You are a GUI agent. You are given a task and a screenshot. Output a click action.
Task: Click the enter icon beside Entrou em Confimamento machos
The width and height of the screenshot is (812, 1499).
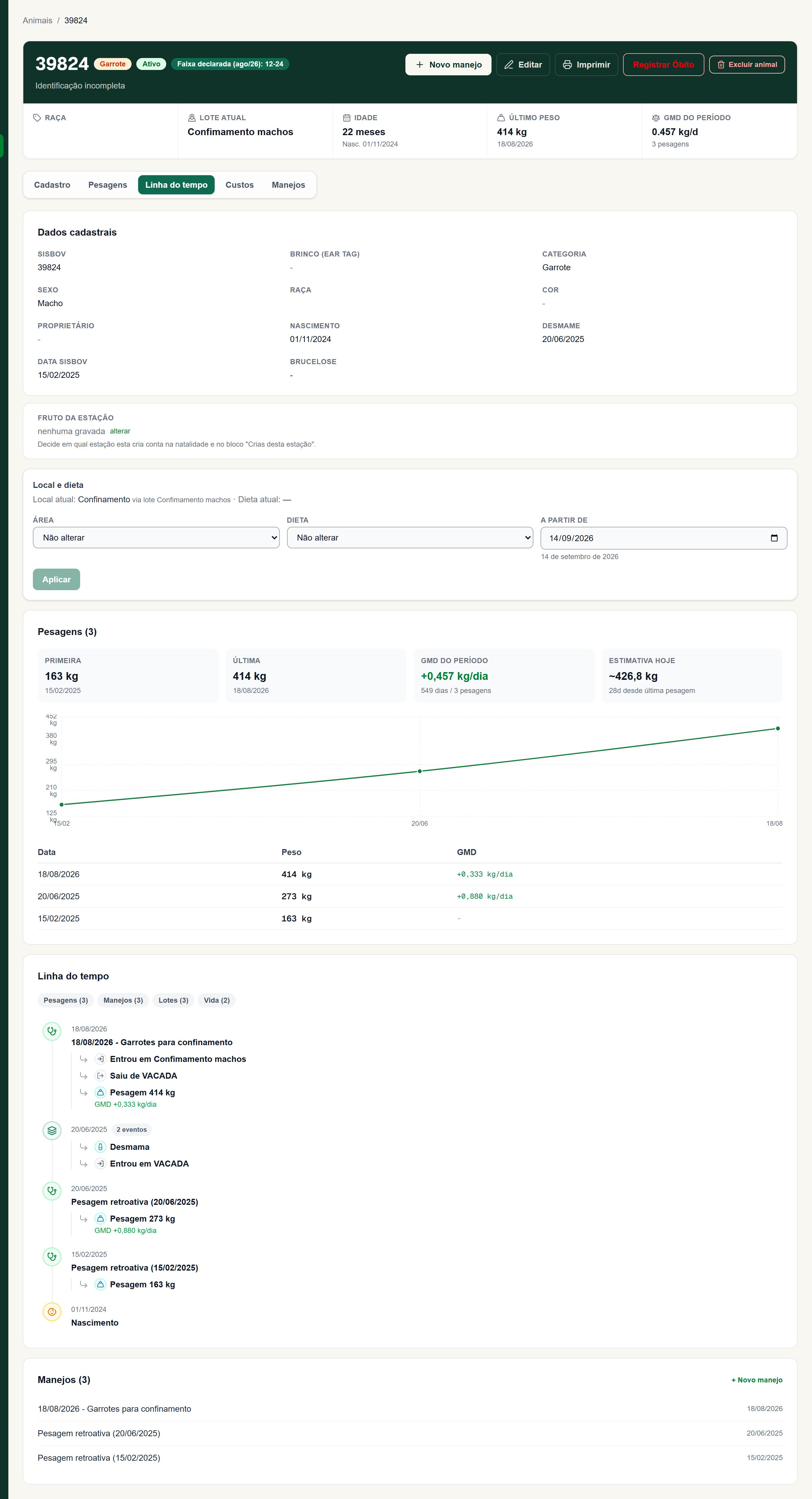point(100,1059)
